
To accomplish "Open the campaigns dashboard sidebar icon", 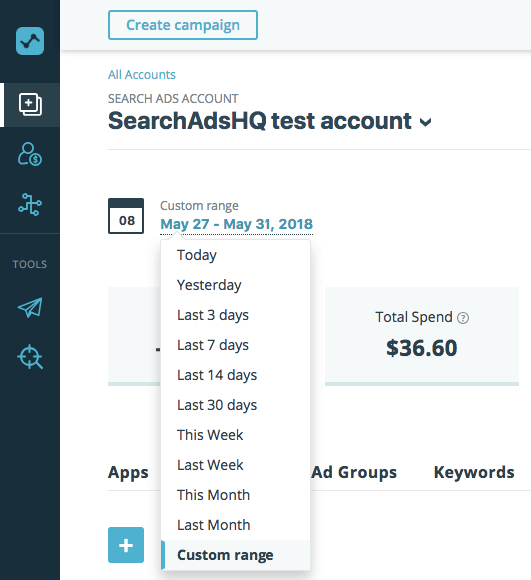I will [x=30, y=105].
